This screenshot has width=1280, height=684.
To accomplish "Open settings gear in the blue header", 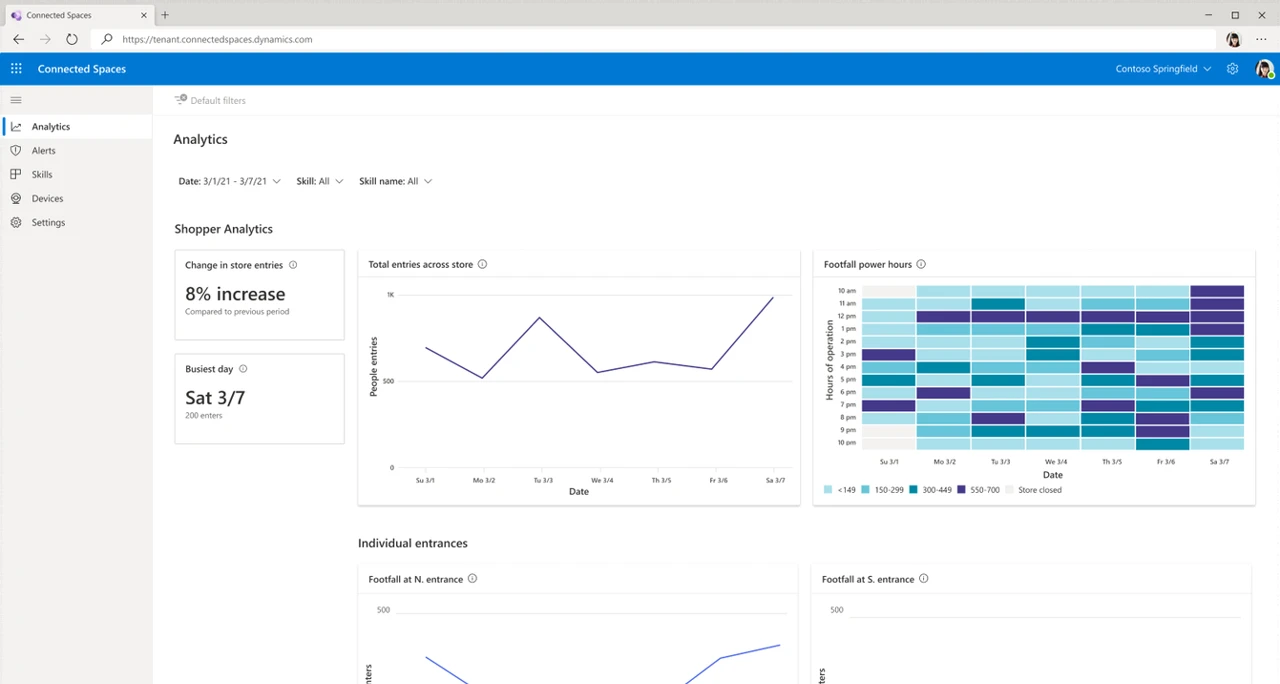I will click(x=1233, y=69).
